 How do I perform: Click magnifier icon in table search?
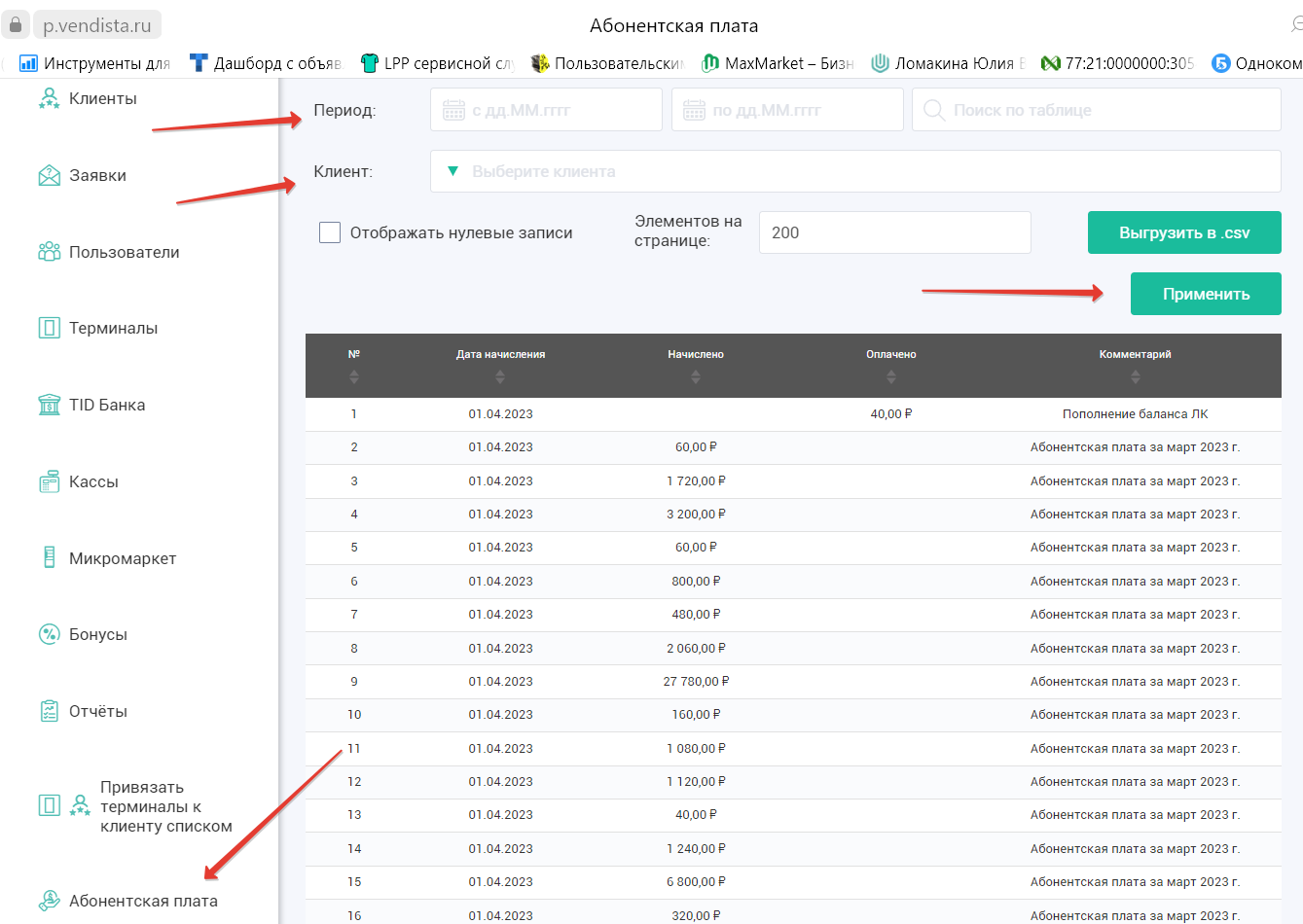(934, 110)
